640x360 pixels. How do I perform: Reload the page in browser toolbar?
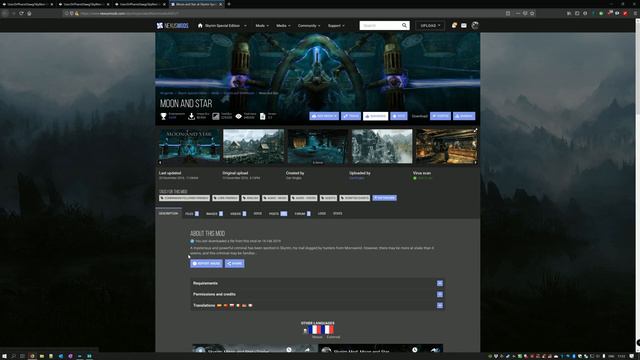pyautogui.click(x=21, y=13)
